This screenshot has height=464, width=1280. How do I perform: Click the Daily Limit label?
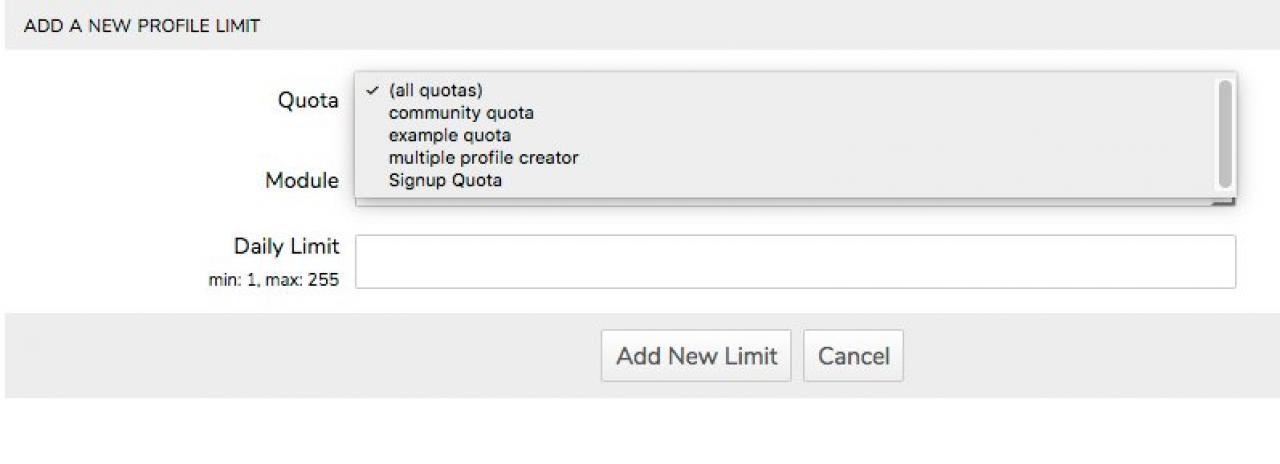(286, 246)
